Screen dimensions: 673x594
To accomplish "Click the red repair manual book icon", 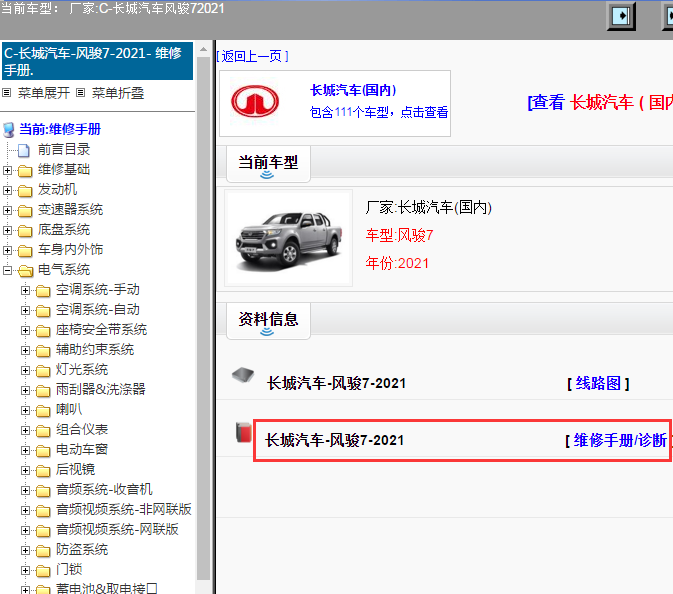I will 243,432.
